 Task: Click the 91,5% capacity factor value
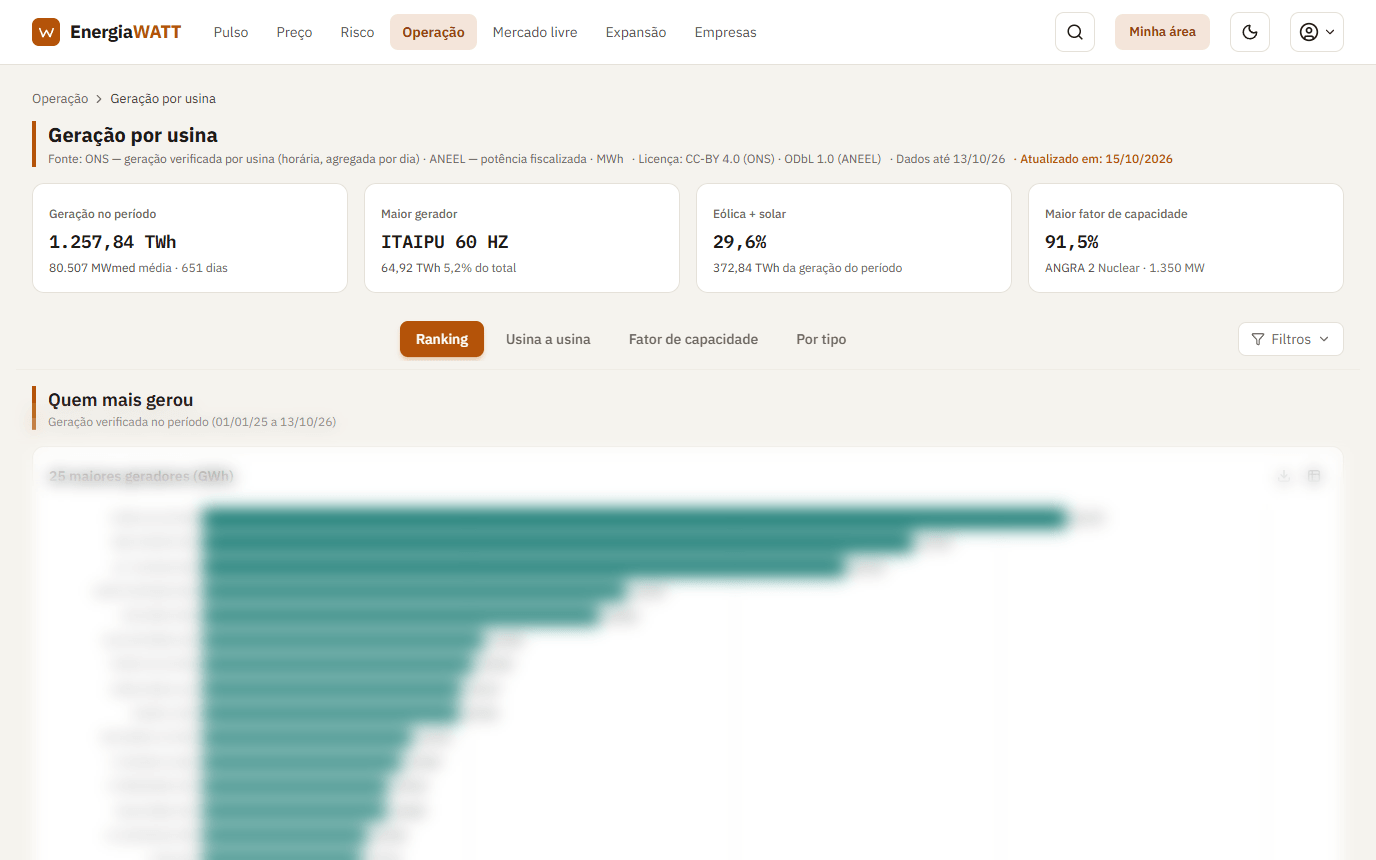[1072, 242]
